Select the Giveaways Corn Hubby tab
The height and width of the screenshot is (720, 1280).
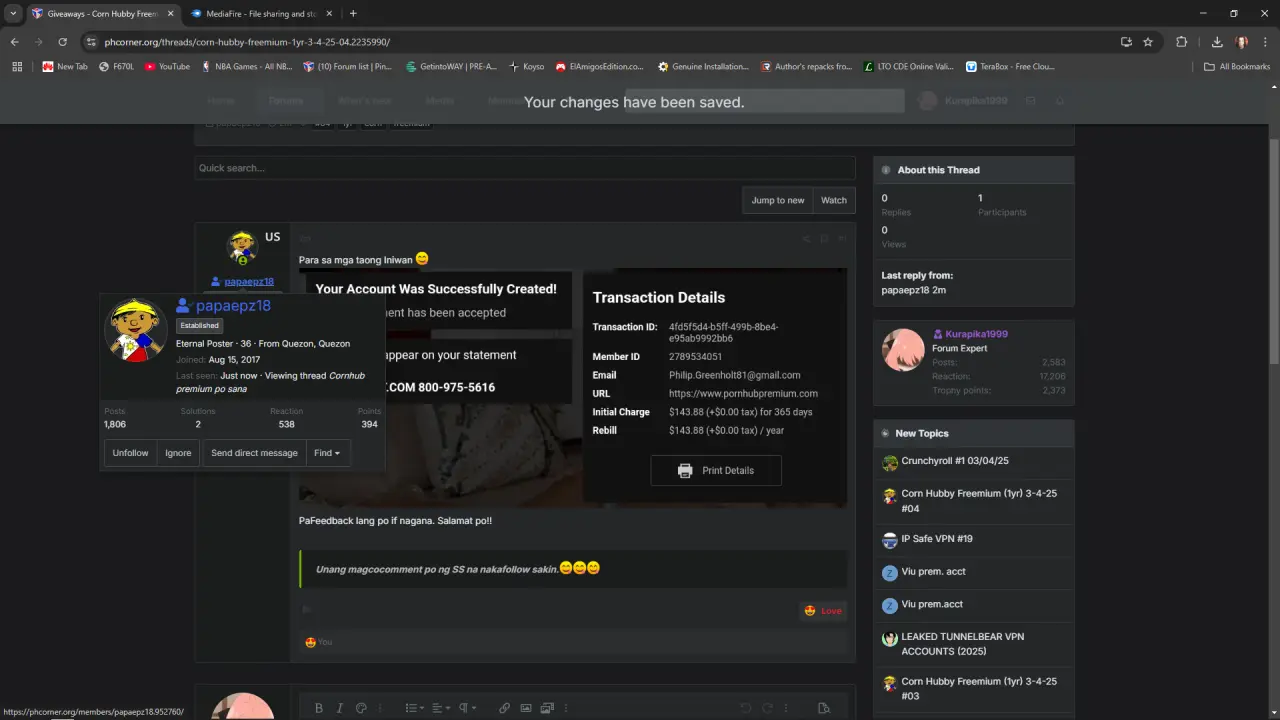click(x=102, y=14)
